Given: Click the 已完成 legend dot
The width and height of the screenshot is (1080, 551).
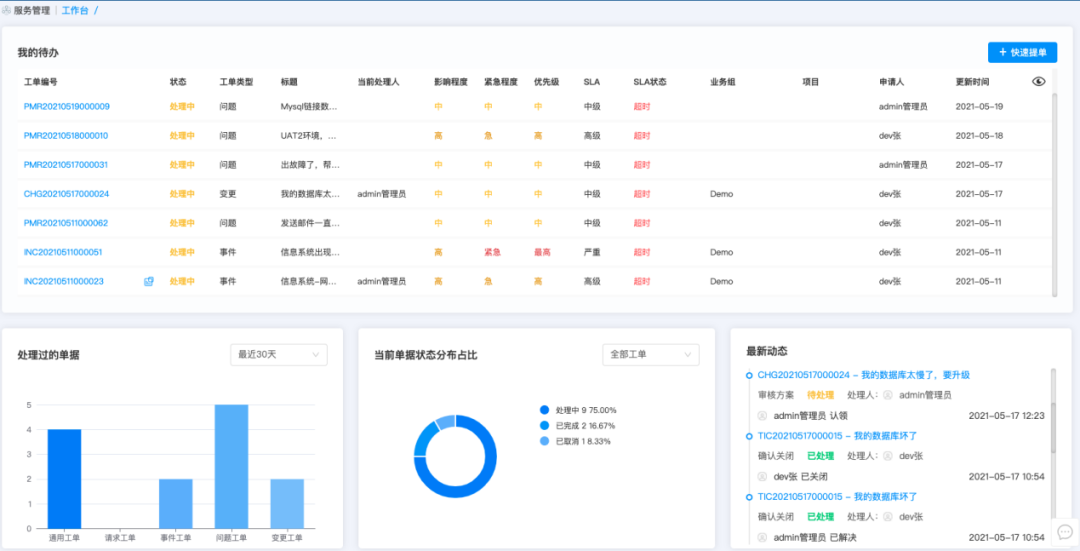Looking at the screenshot, I should coord(545,426).
